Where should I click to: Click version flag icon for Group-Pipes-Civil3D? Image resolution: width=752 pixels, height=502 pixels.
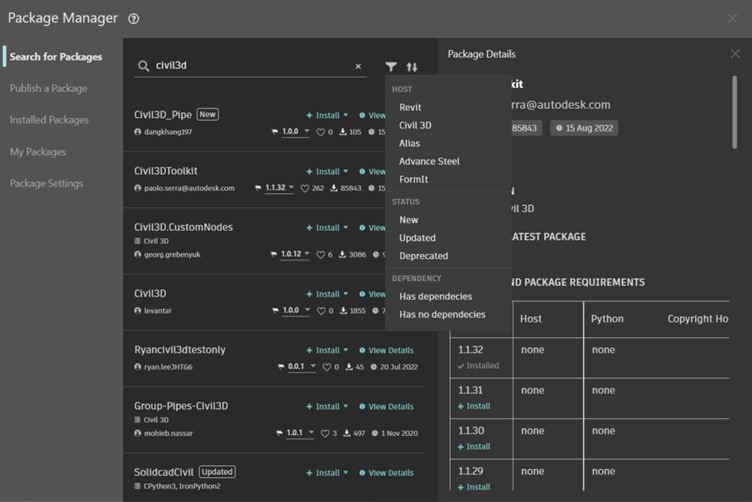click(x=280, y=433)
